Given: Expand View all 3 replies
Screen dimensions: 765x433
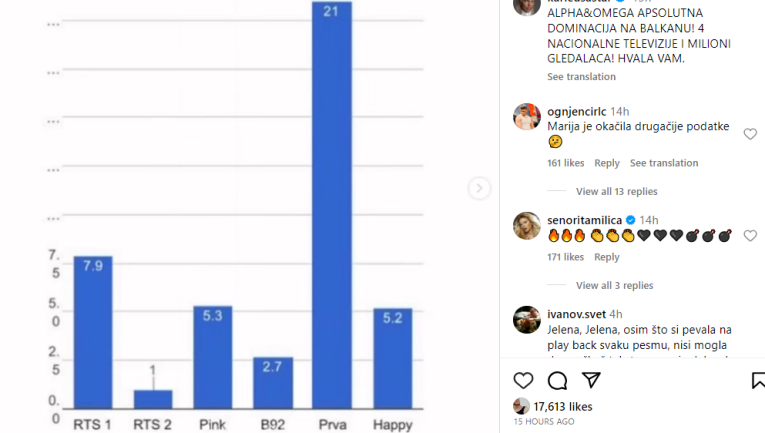Looking at the screenshot, I should click(x=614, y=285).
